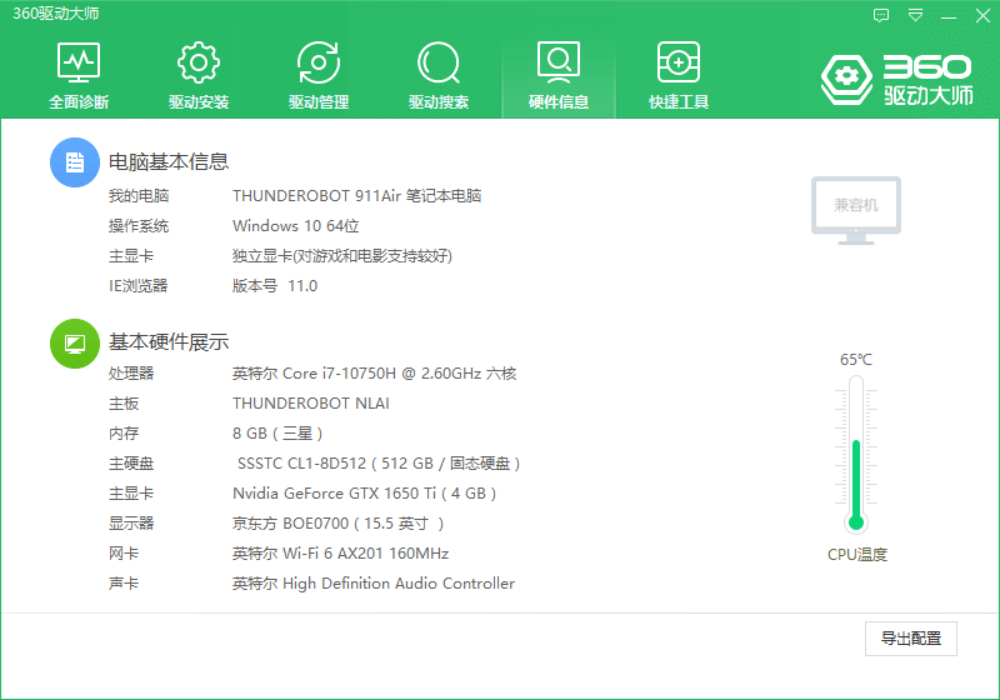This screenshot has height=700, width=1000.
Task: Click the 360驱动大师 hexagon logo
Action: pyautogui.click(x=847, y=78)
